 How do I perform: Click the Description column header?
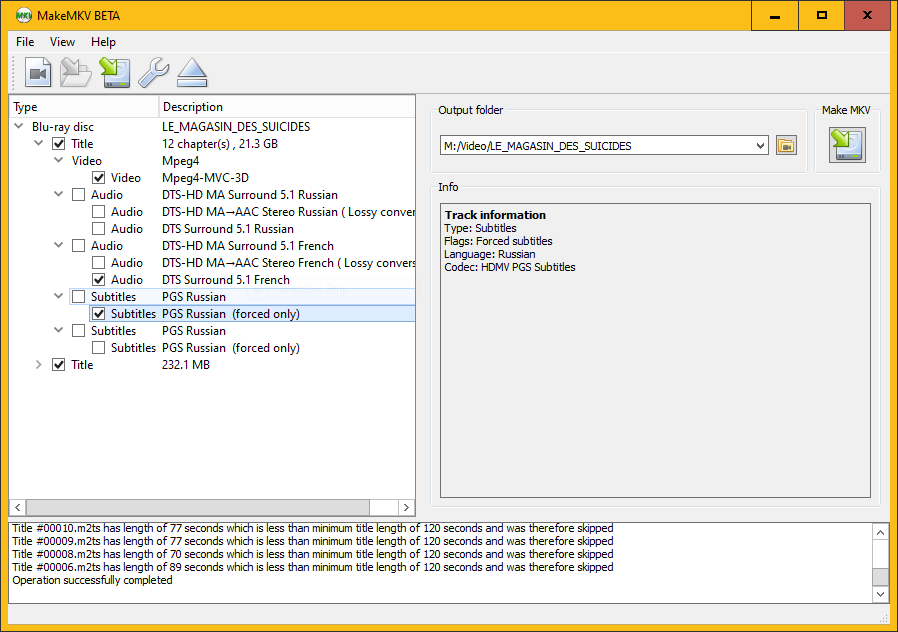pyautogui.click(x=286, y=107)
